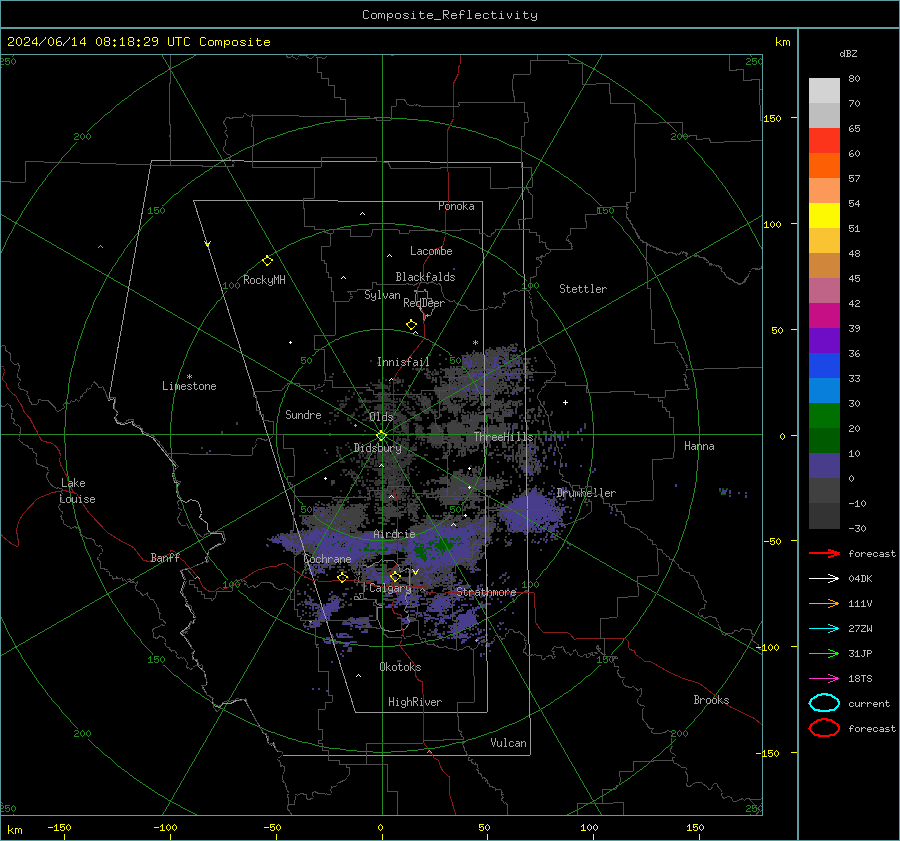Click the Composite_Reflectivity title
Screen dimensions: 900x841
(x=450, y=15)
